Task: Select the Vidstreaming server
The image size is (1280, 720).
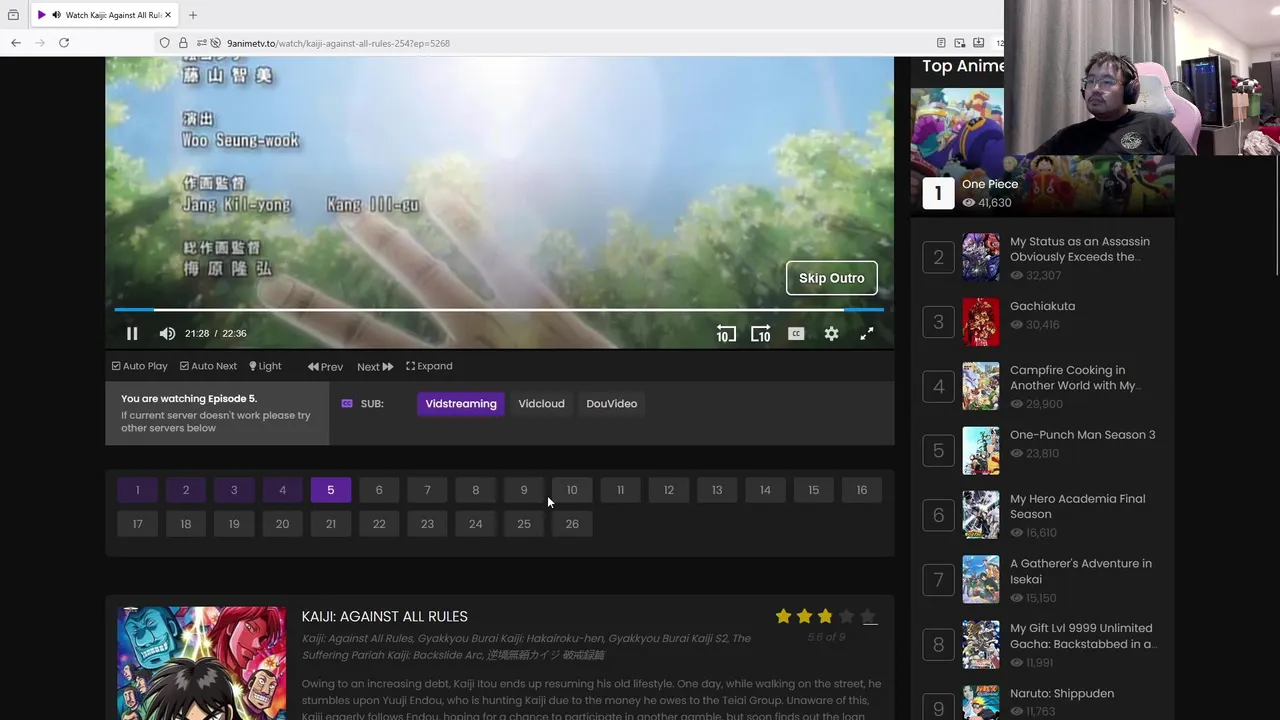Action: tap(461, 404)
